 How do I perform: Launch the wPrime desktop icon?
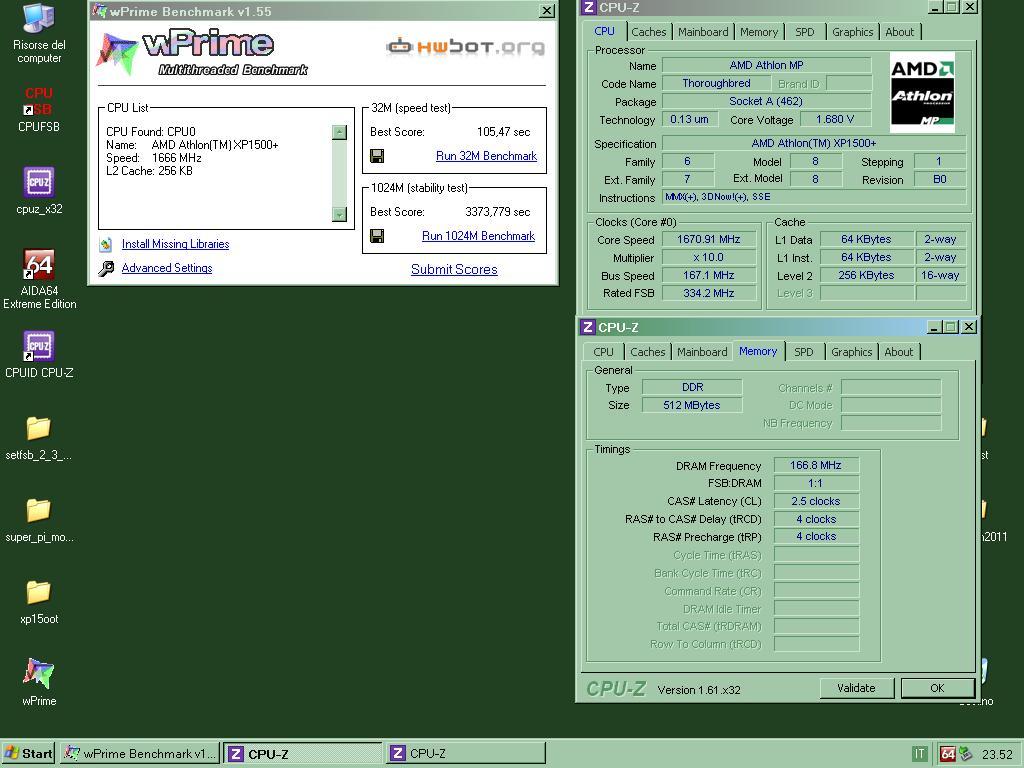(x=39, y=682)
